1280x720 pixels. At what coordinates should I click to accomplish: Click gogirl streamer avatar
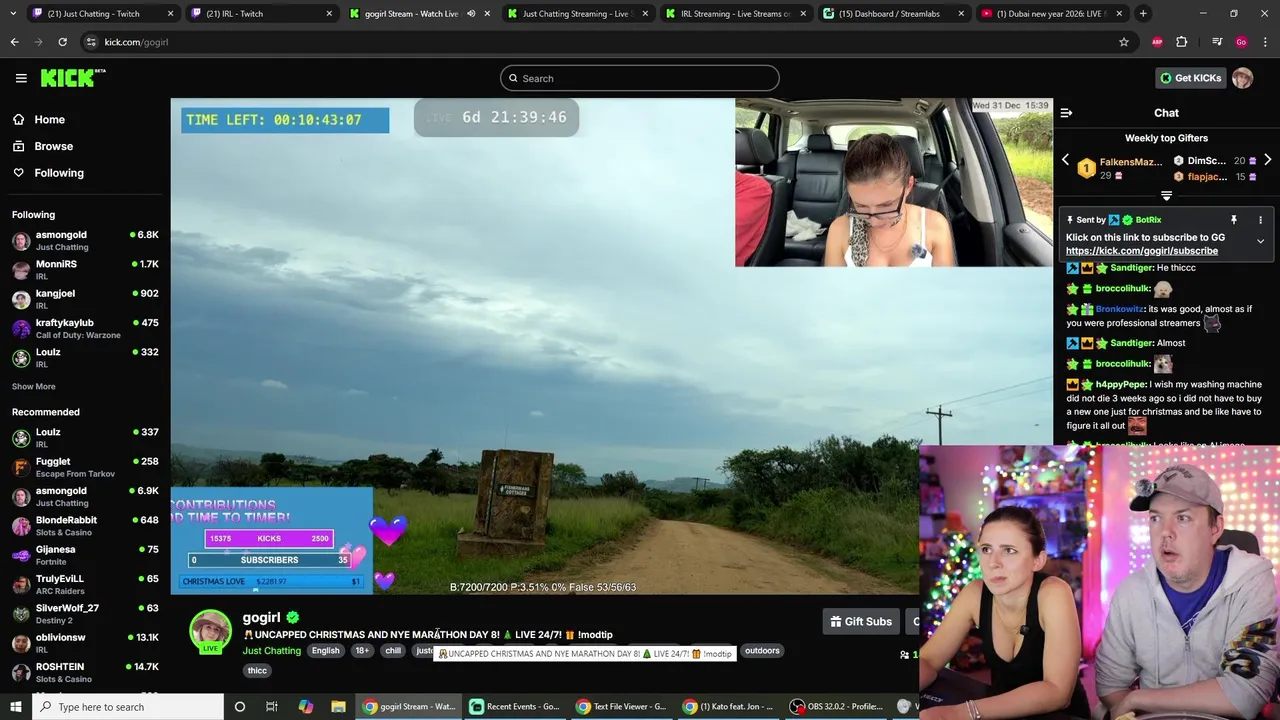tap(211, 632)
